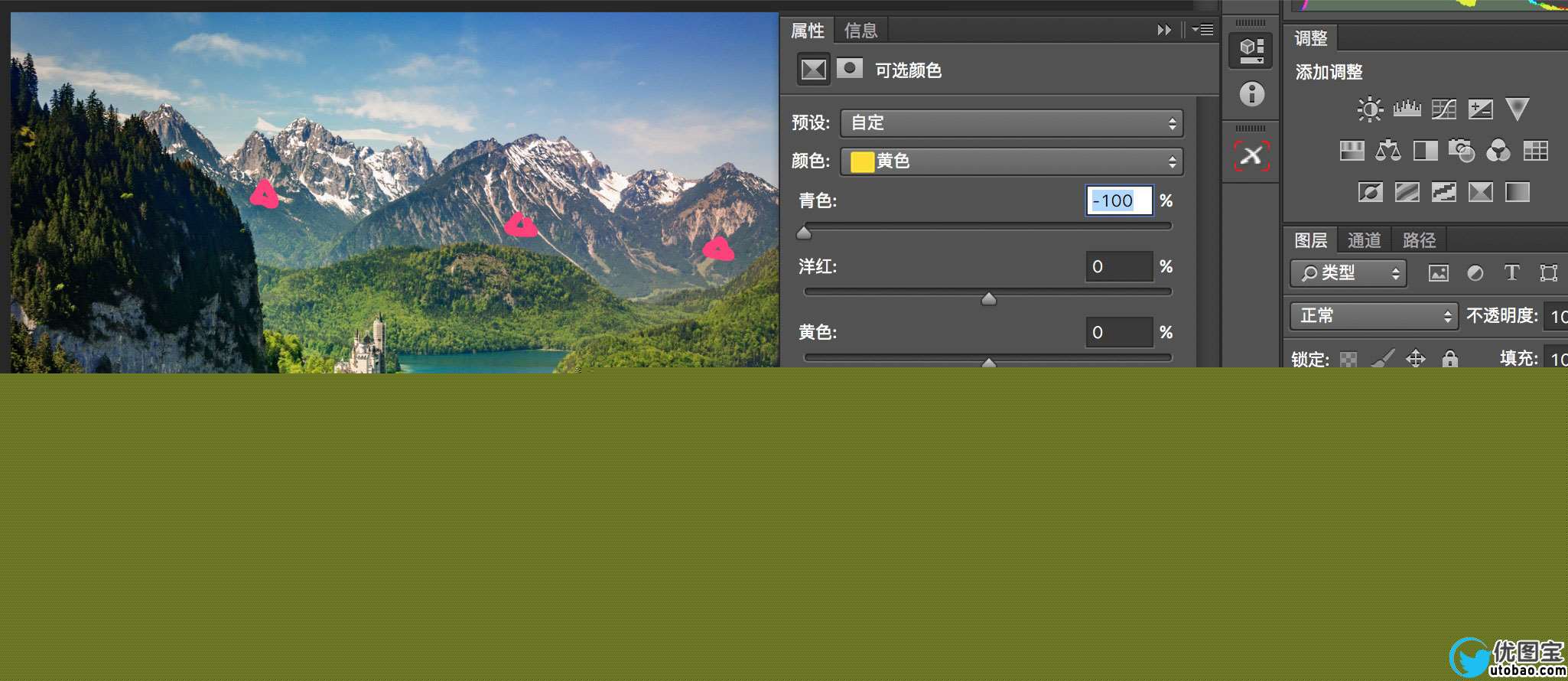The height and width of the screenshot is (681, 1568).
Task: Switch to the 调整 panel tab
Action: 1311,38
